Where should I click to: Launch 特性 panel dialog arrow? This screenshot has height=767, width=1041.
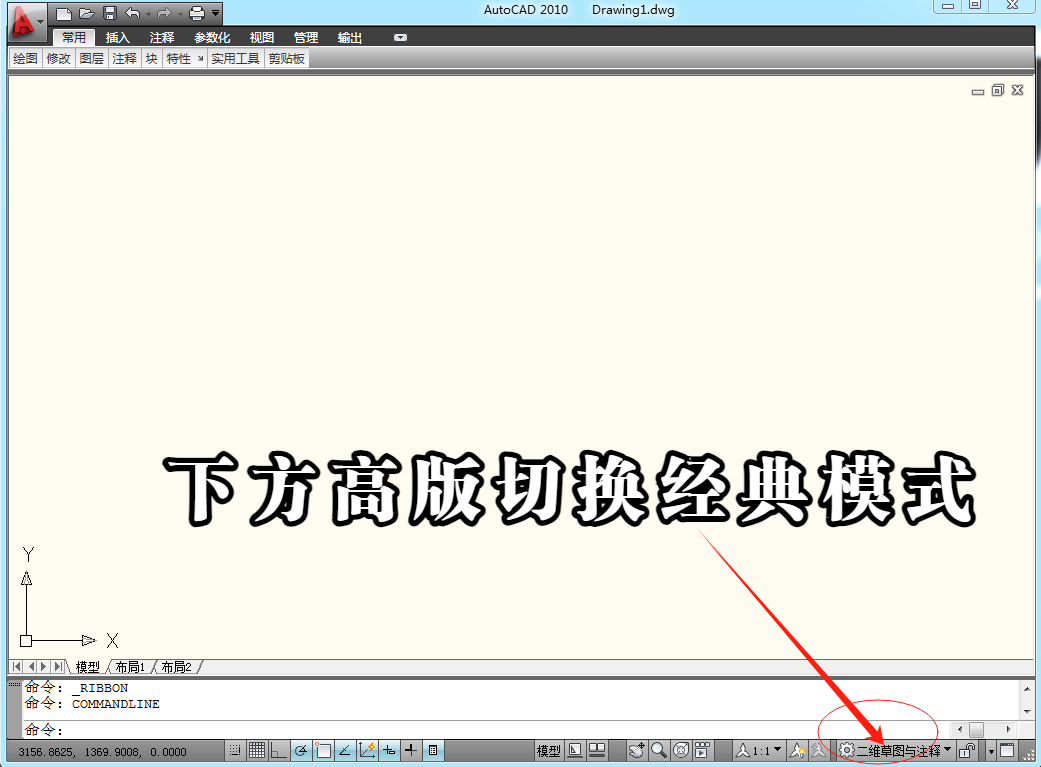200,58
